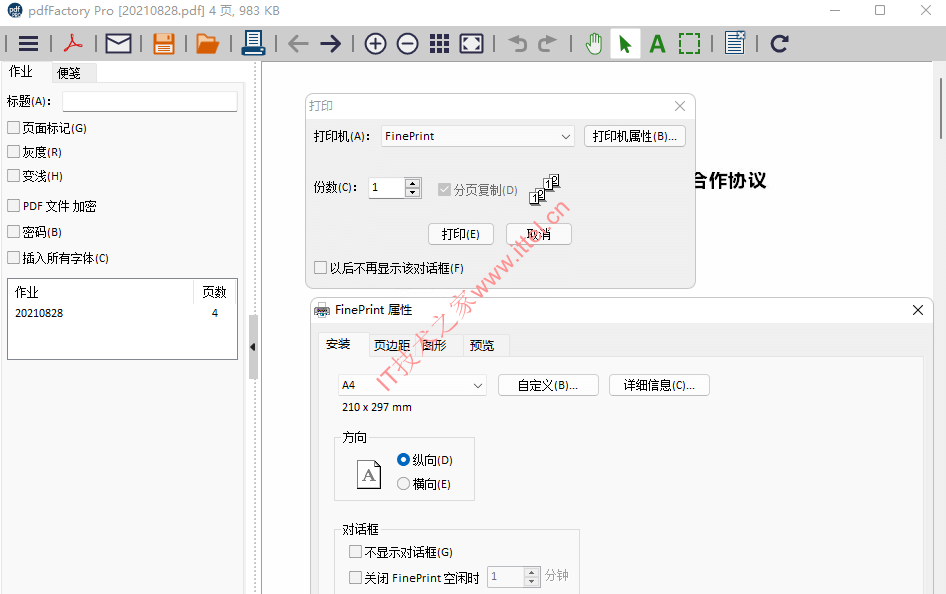The image size is (946, 594).
Task: Enable the PDF 文件 加密 checkbox
Action: pos(13,206)
